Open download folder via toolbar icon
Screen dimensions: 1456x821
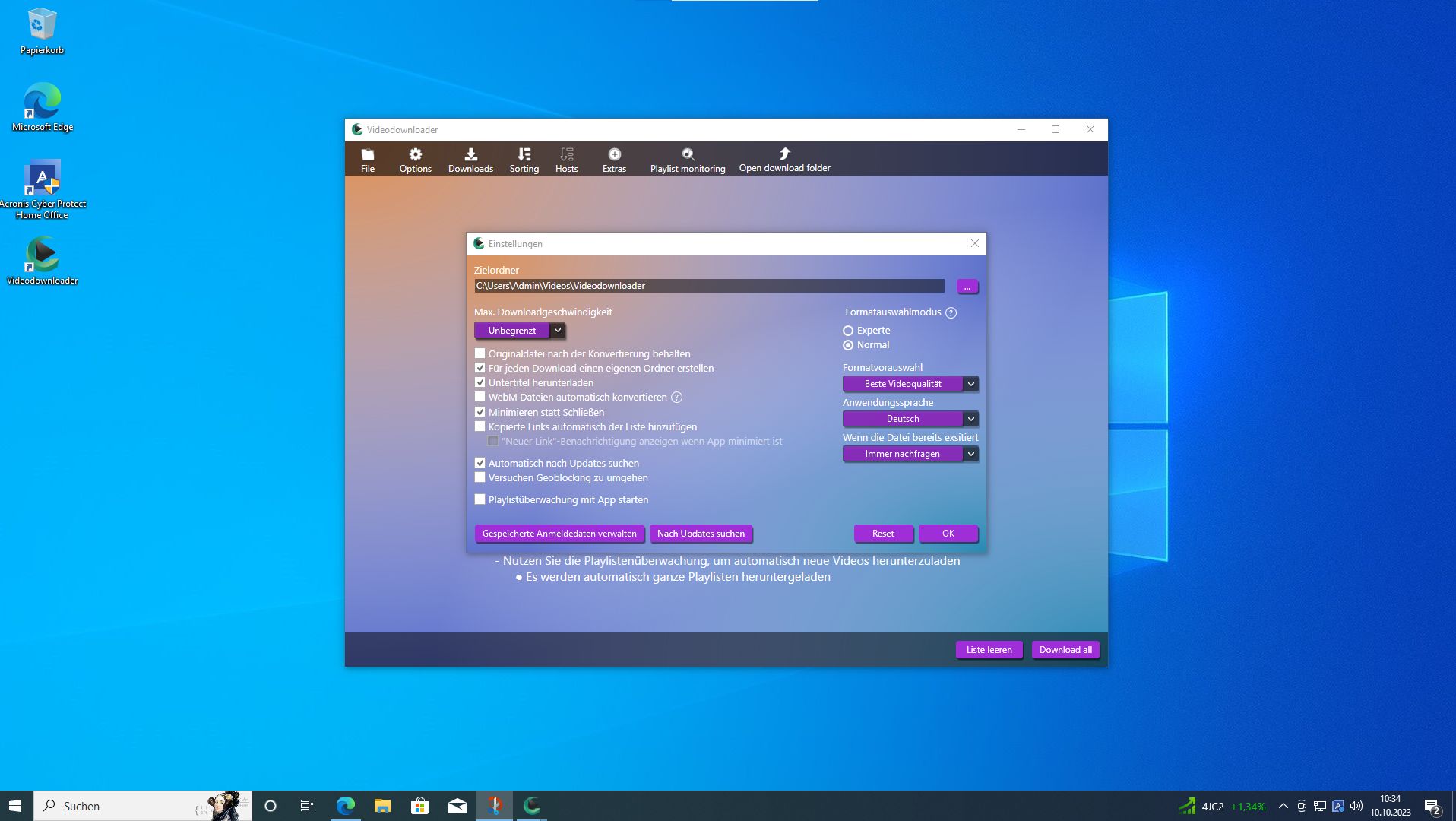click(x=784, y=159)
